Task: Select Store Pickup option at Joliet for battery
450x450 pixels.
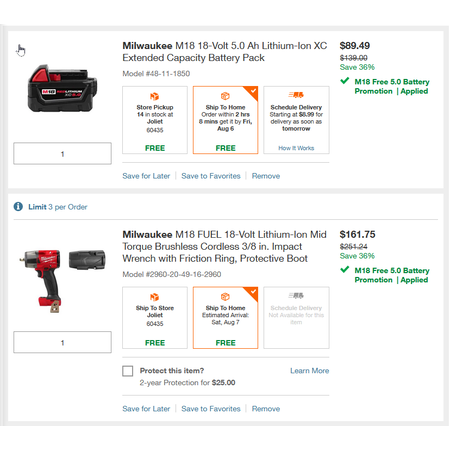Action: point(155,120)
